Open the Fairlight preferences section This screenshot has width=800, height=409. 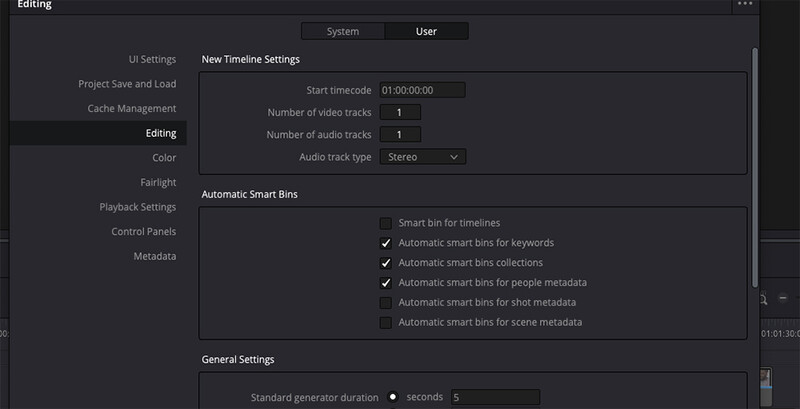coord(158,182)
